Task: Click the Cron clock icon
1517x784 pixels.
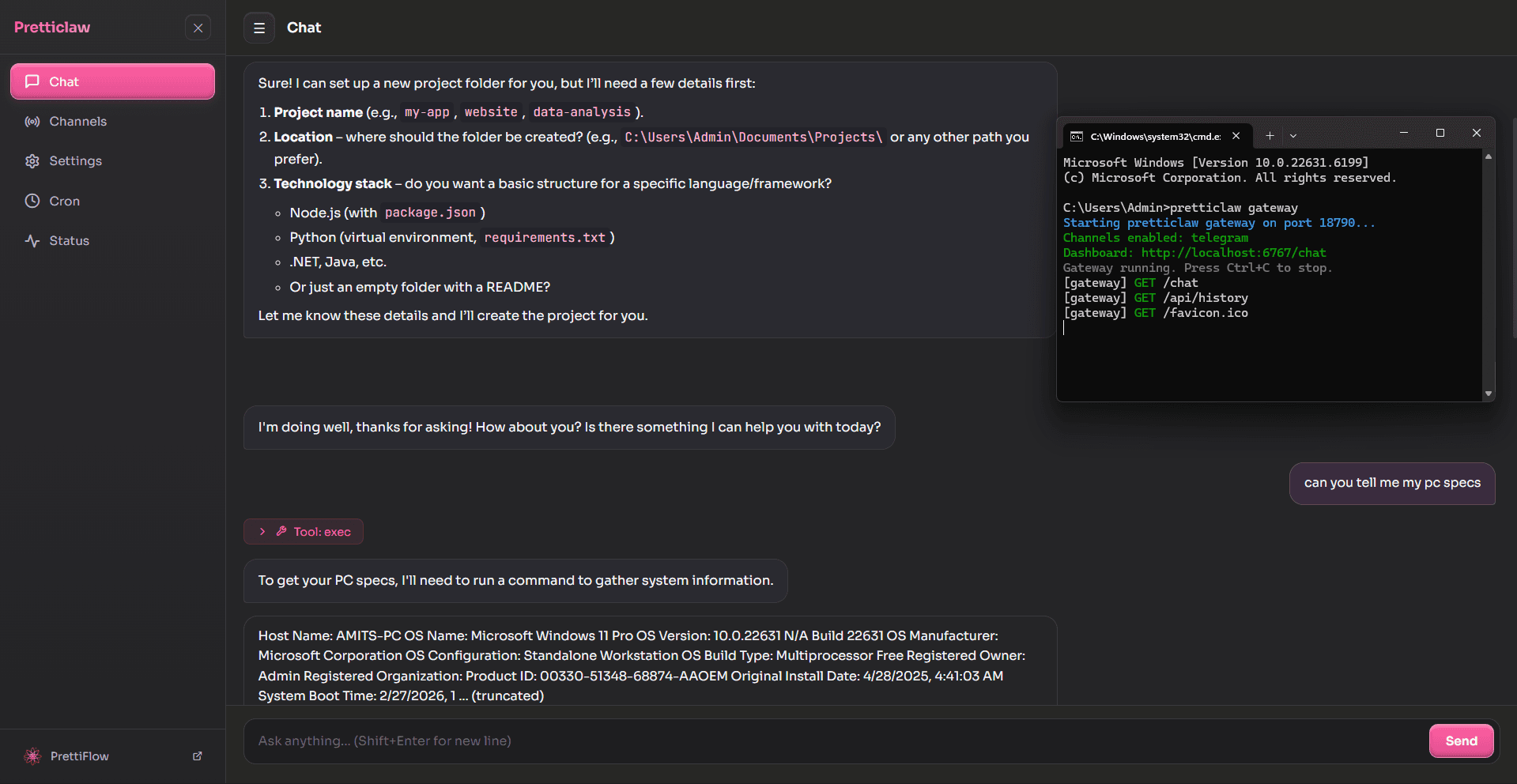Action: (32, 201)
